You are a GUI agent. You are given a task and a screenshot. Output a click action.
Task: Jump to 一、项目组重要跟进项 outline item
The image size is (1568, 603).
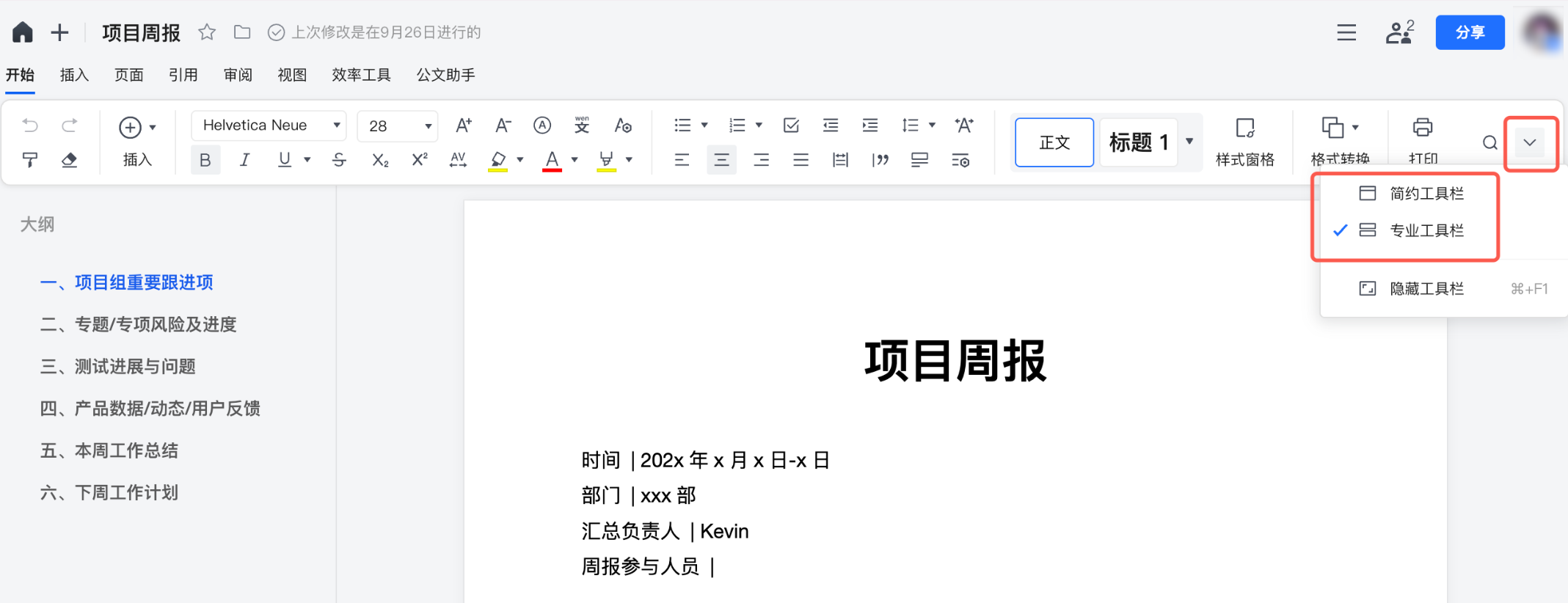126,282
